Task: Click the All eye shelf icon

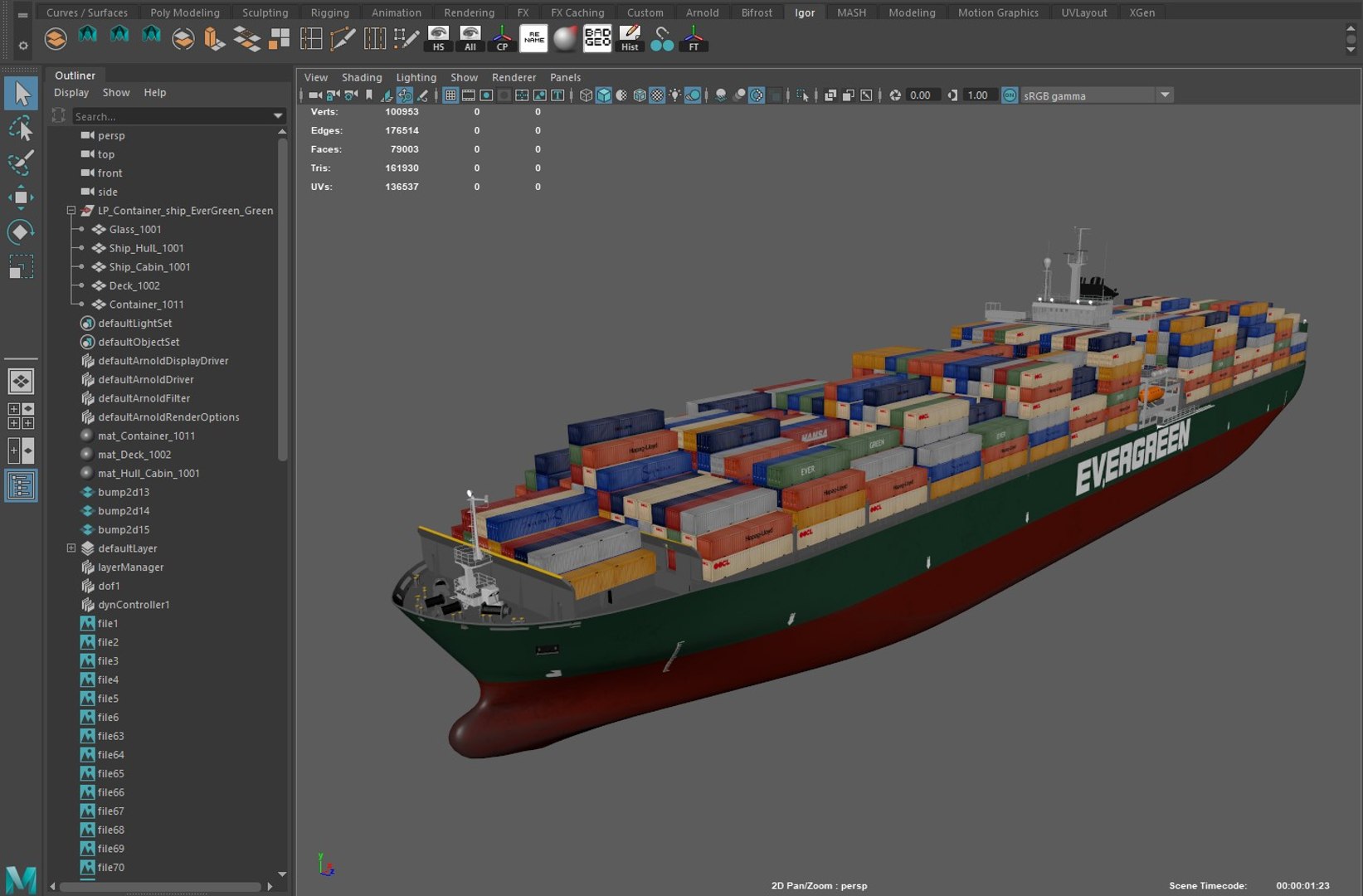Action: coord(470,38)
